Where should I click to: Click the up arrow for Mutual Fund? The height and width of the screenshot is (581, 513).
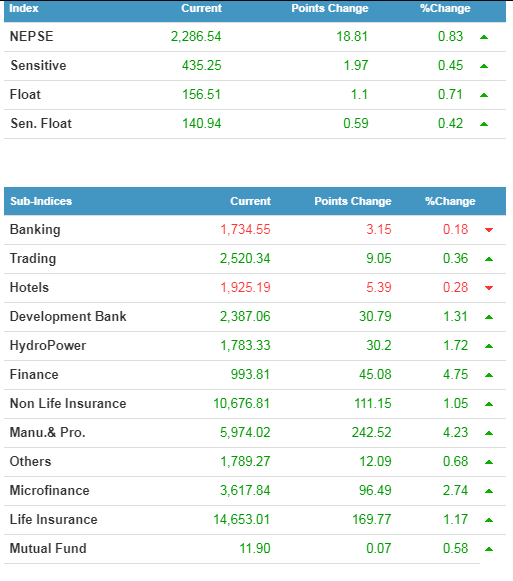[x=489, y=549]
